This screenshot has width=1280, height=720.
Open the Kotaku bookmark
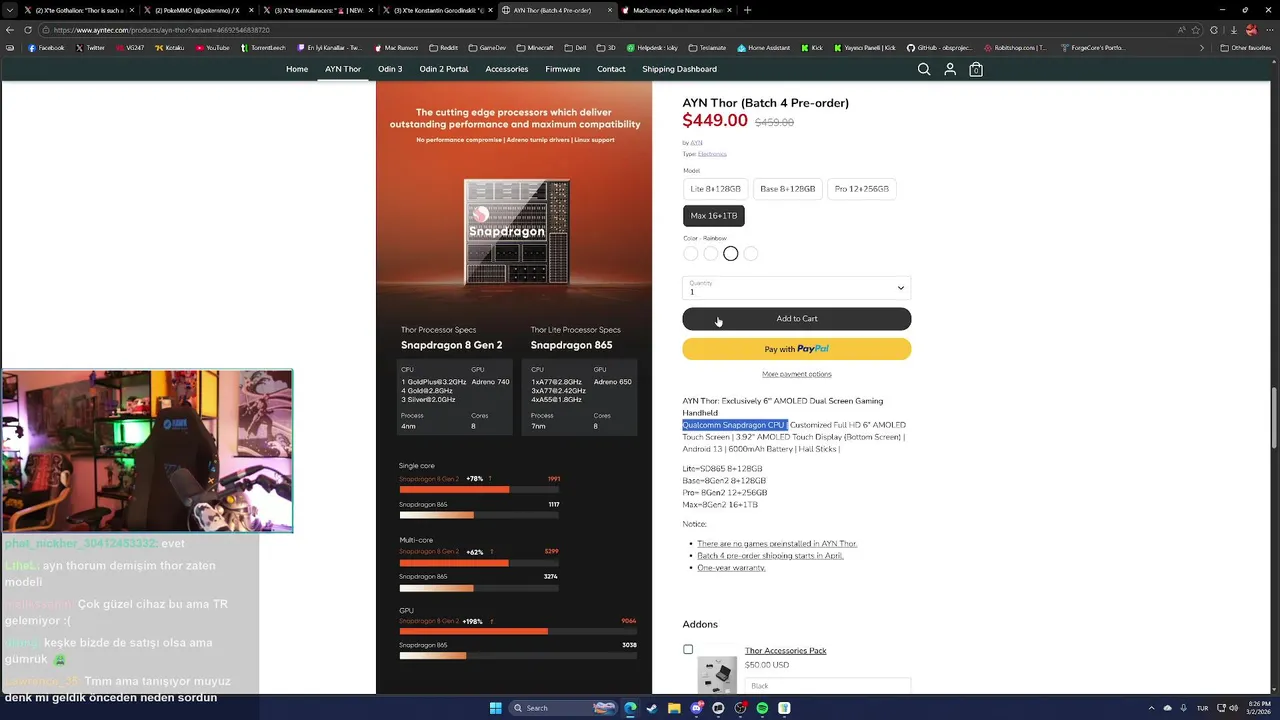(x=169, y=47)
